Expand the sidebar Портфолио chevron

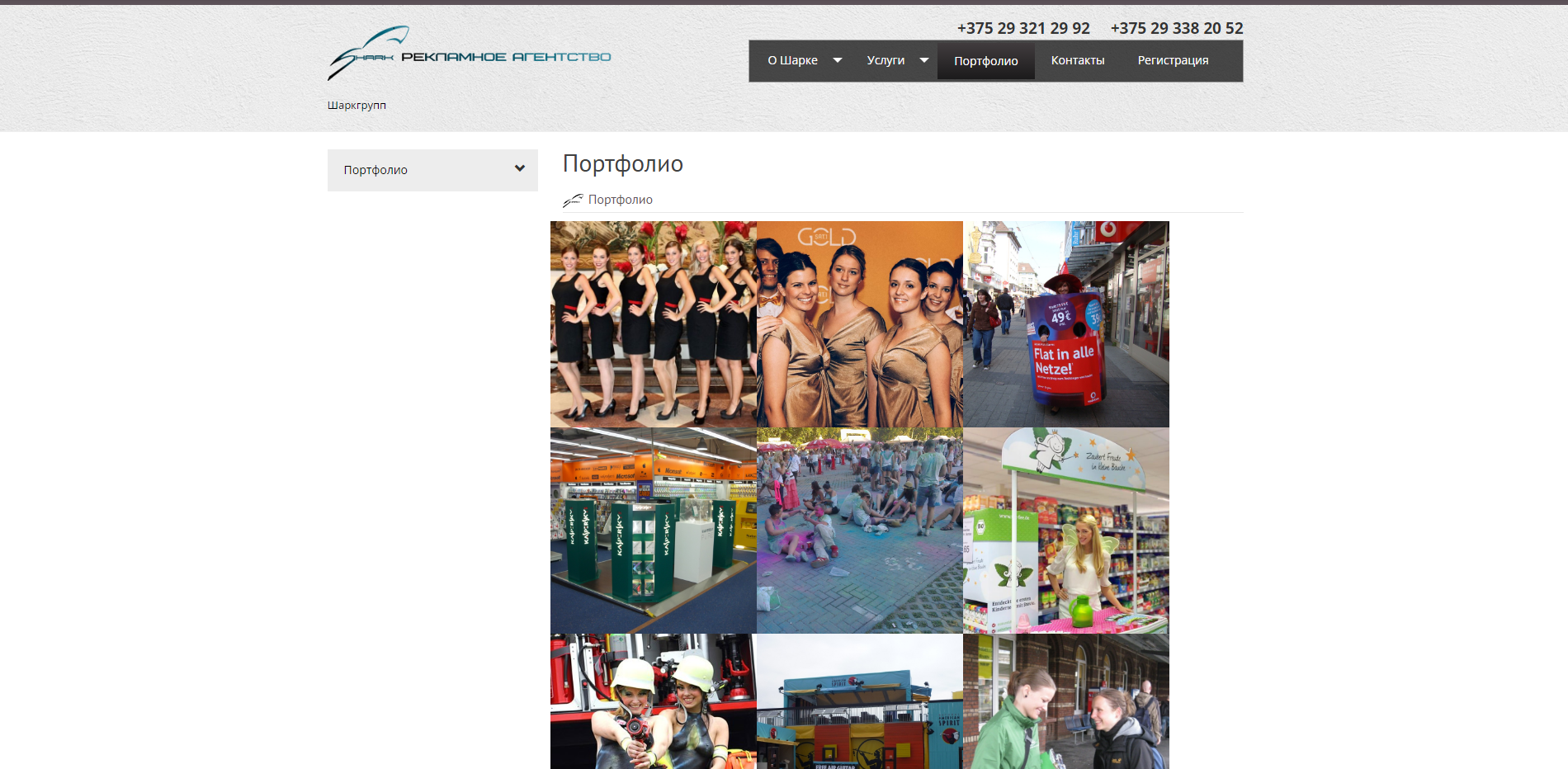click(x=520, y=169)
